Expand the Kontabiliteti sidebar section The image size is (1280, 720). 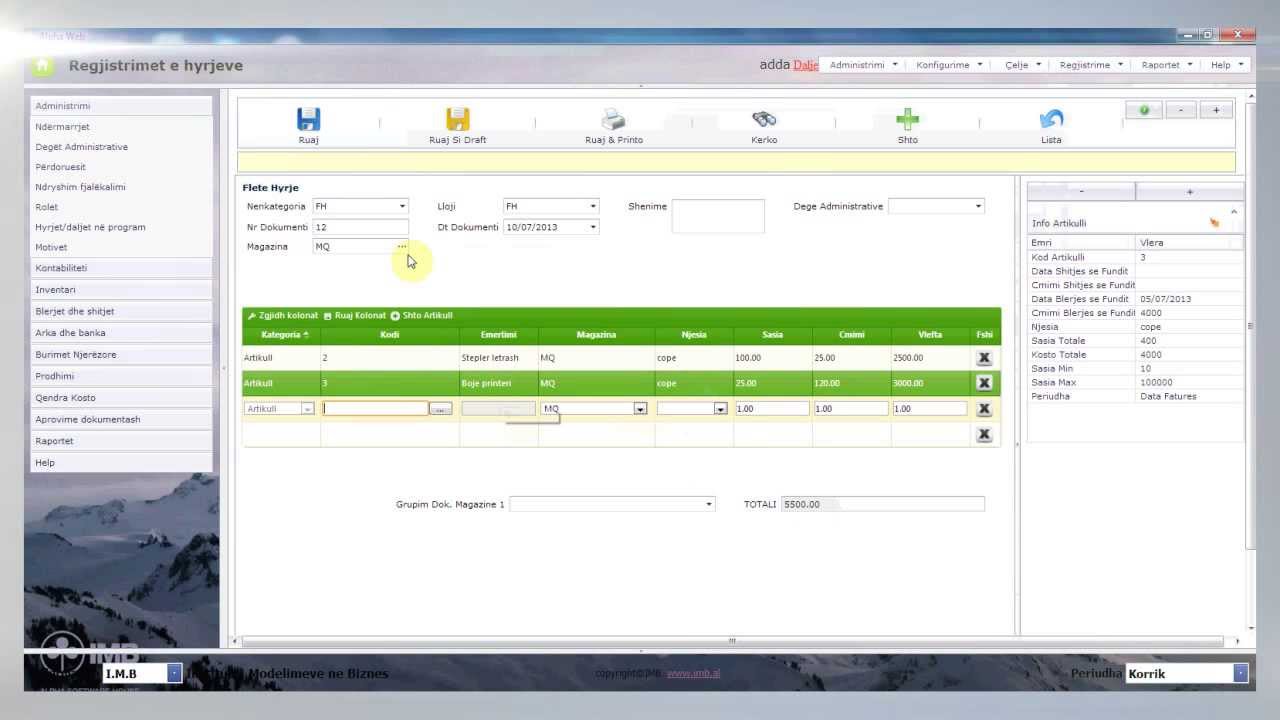[x=121, y=268]
